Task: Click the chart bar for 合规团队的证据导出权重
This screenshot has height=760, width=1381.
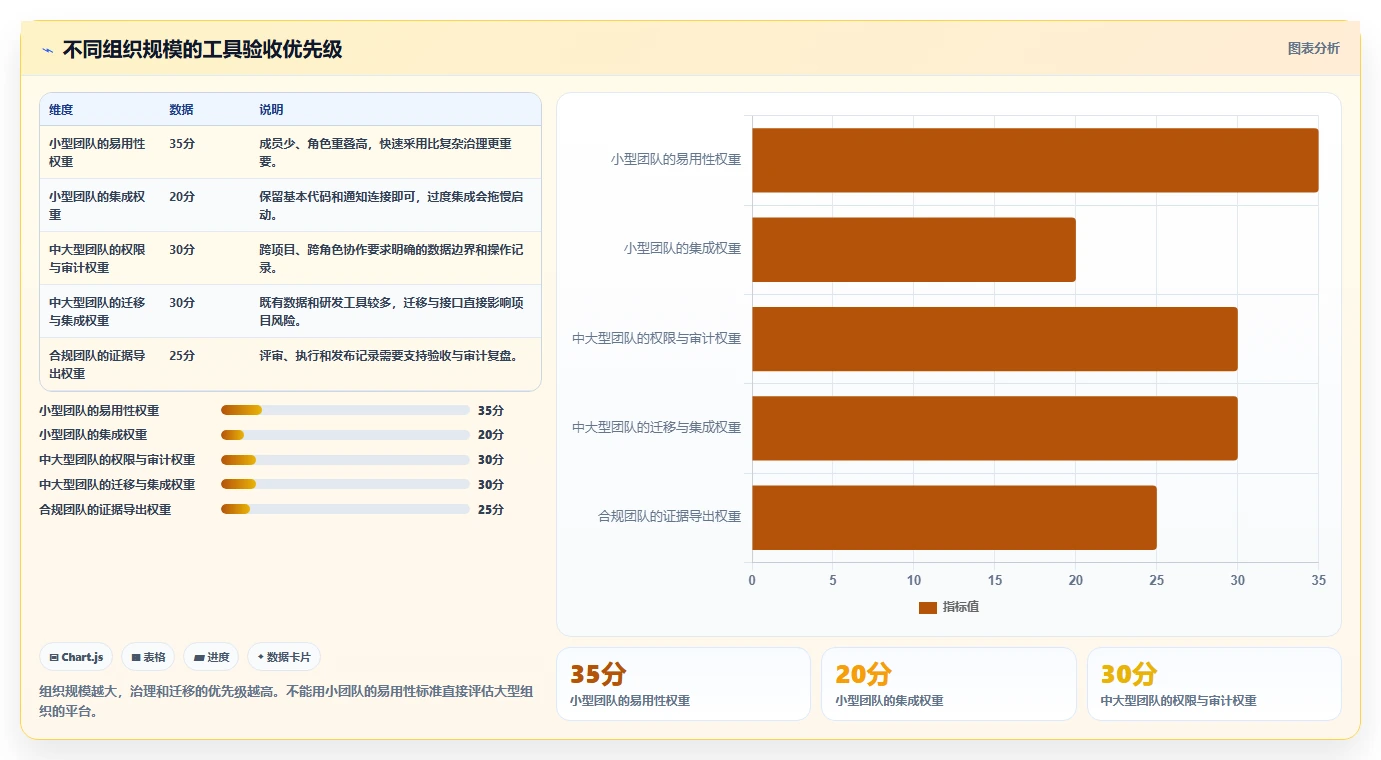Action: [954, 517]
